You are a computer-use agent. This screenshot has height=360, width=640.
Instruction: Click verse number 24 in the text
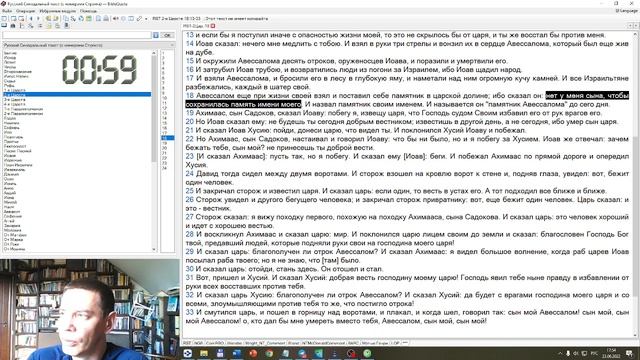(x=189, y=174)
